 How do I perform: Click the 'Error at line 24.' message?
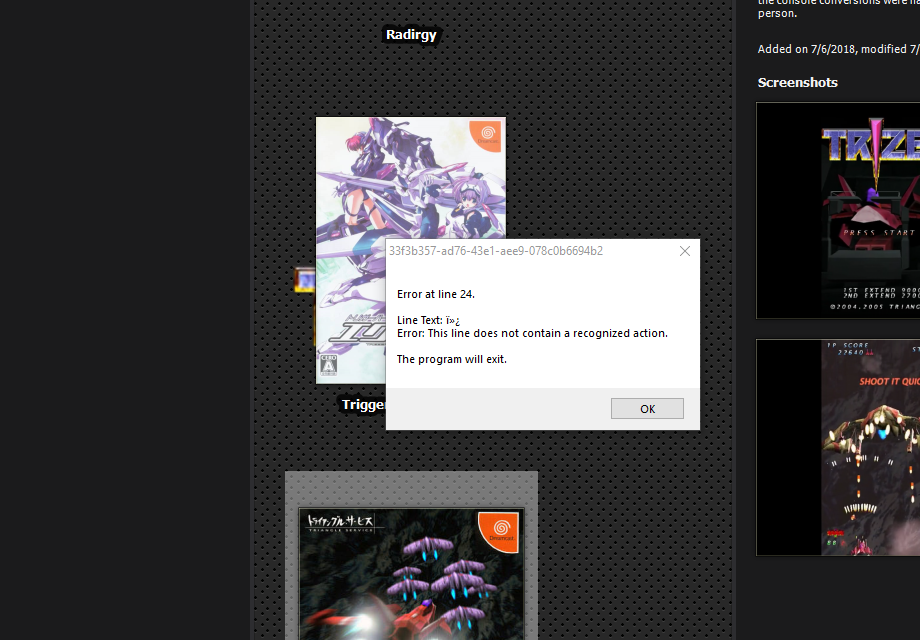pos(436,294)
